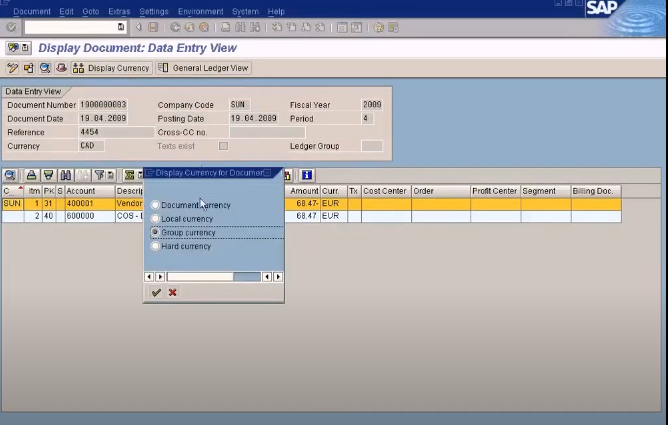Screen dimensions: 668x425
Task: Click the Save diskette icon
Action: pos(153,27)
